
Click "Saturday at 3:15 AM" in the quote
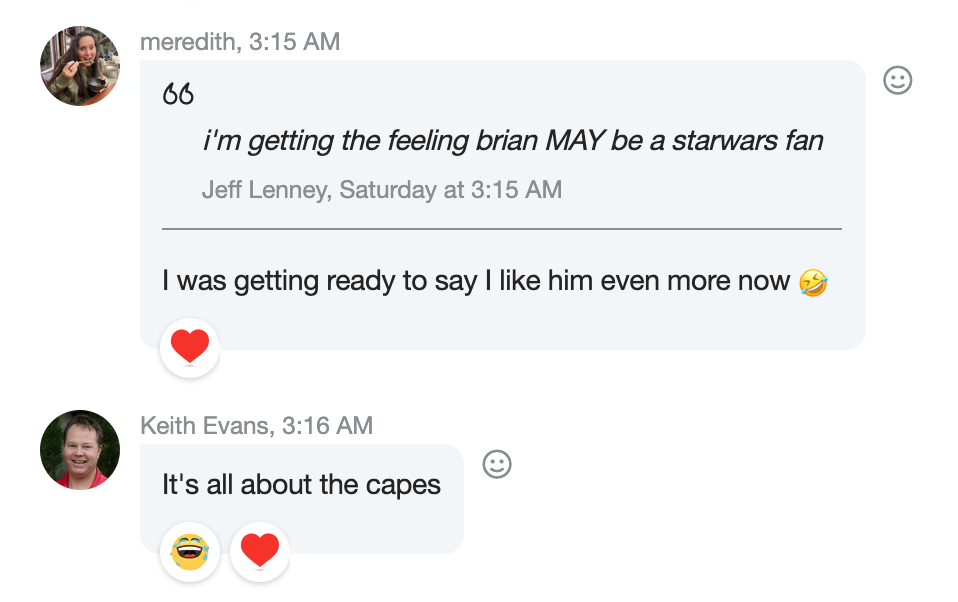(x=451, y=189)
